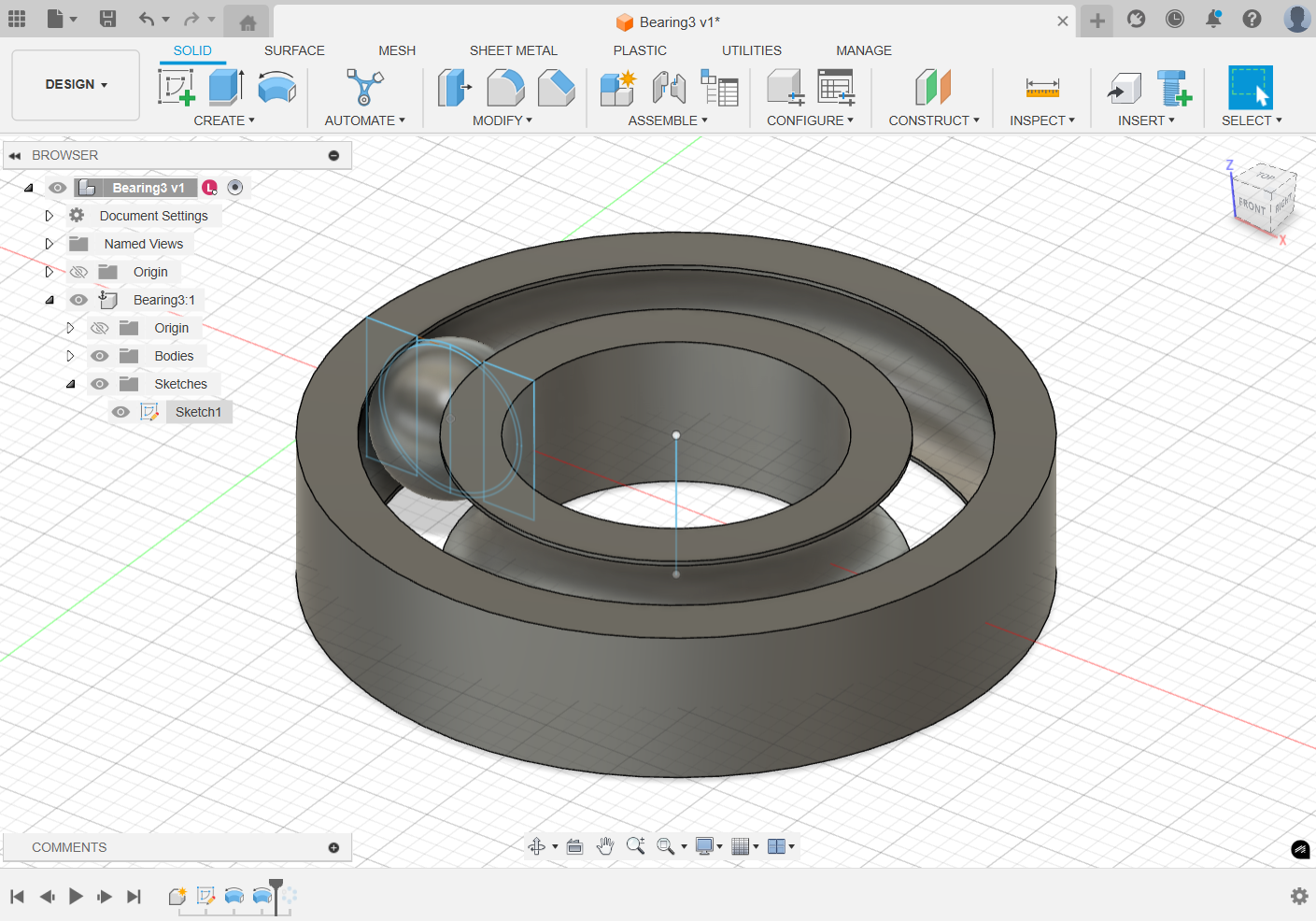The image size is (1316, 921).
Task: Select the Offset Plane construct icon
Action: click(933, 88)
